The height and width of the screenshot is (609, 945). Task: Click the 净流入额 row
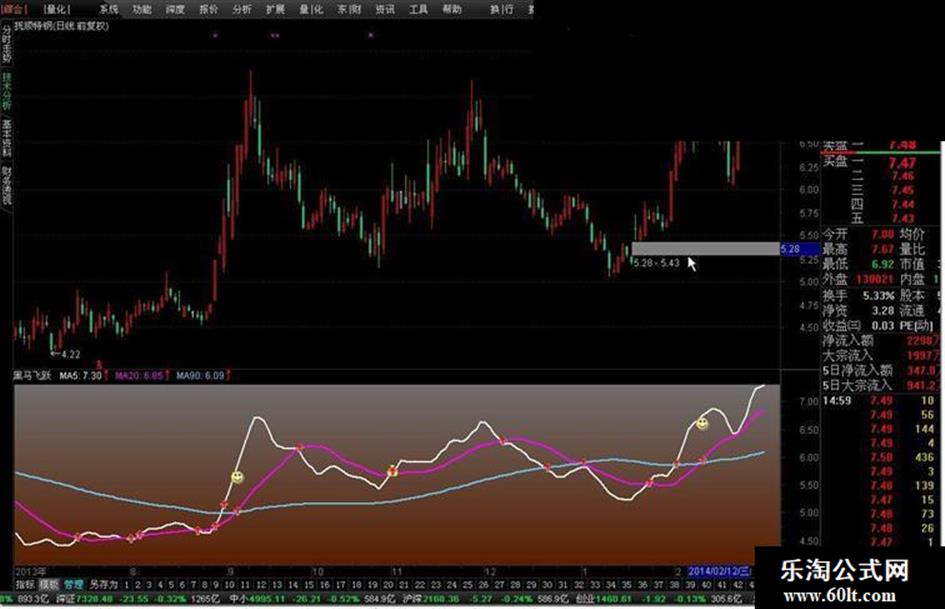pyautogui.click(x=881, y=341)
